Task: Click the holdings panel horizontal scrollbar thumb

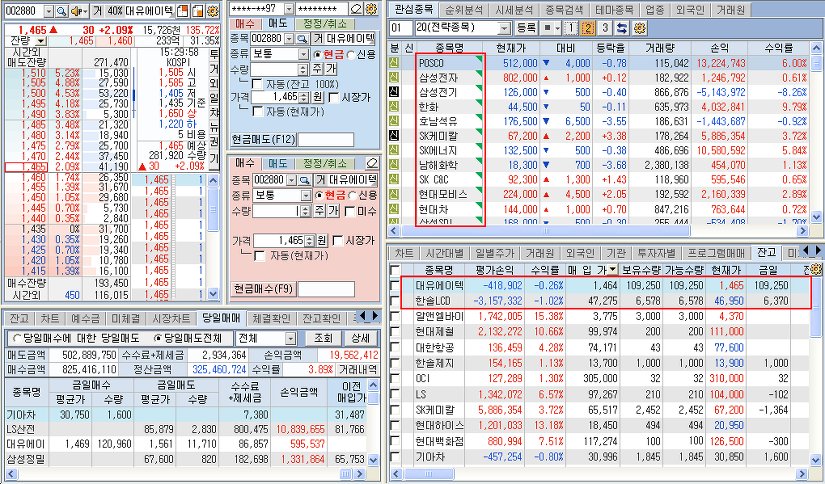Action: tap(427, 474)
